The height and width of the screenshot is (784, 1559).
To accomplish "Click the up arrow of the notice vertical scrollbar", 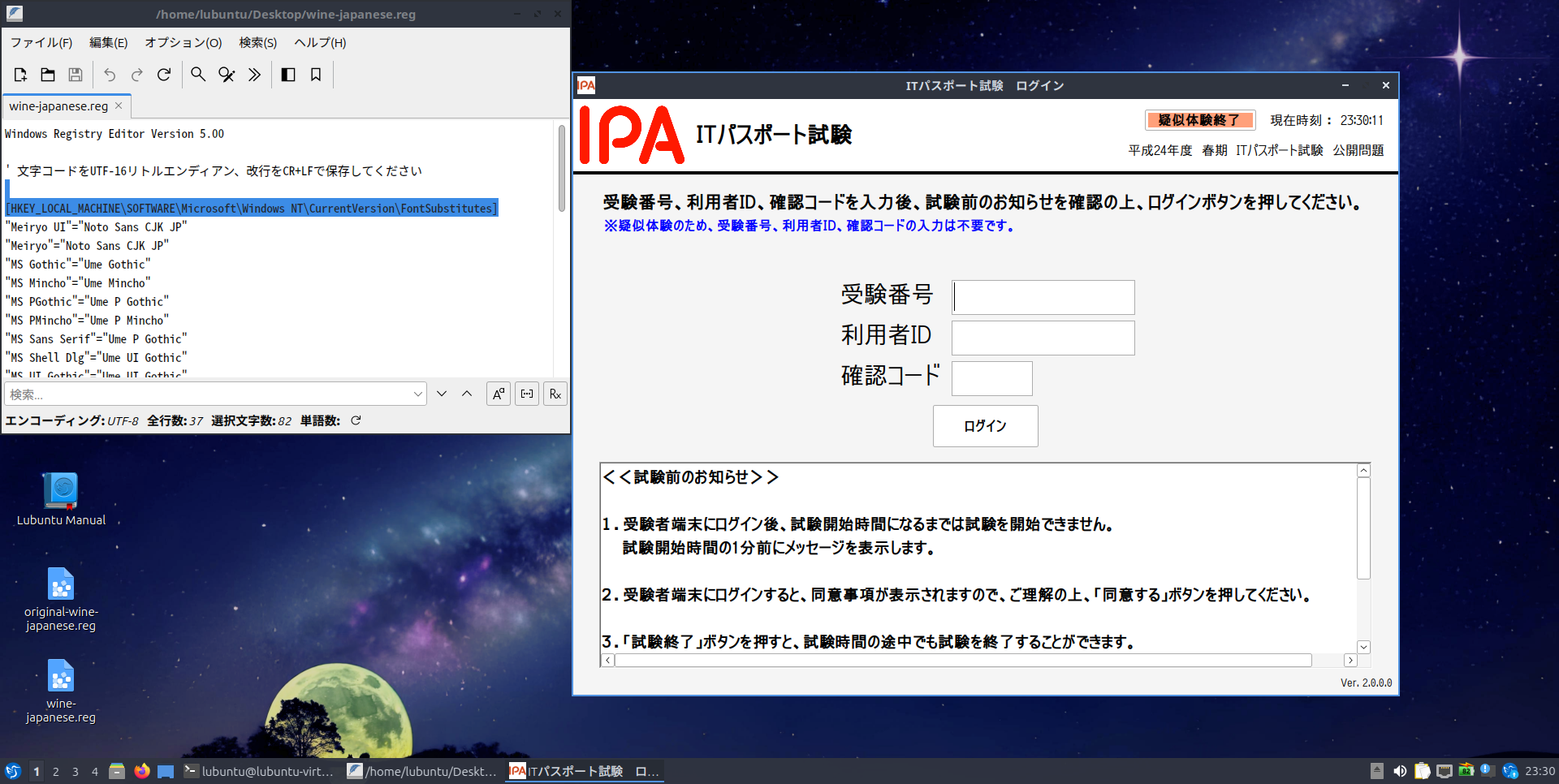I will click(x=1364, y=471).
